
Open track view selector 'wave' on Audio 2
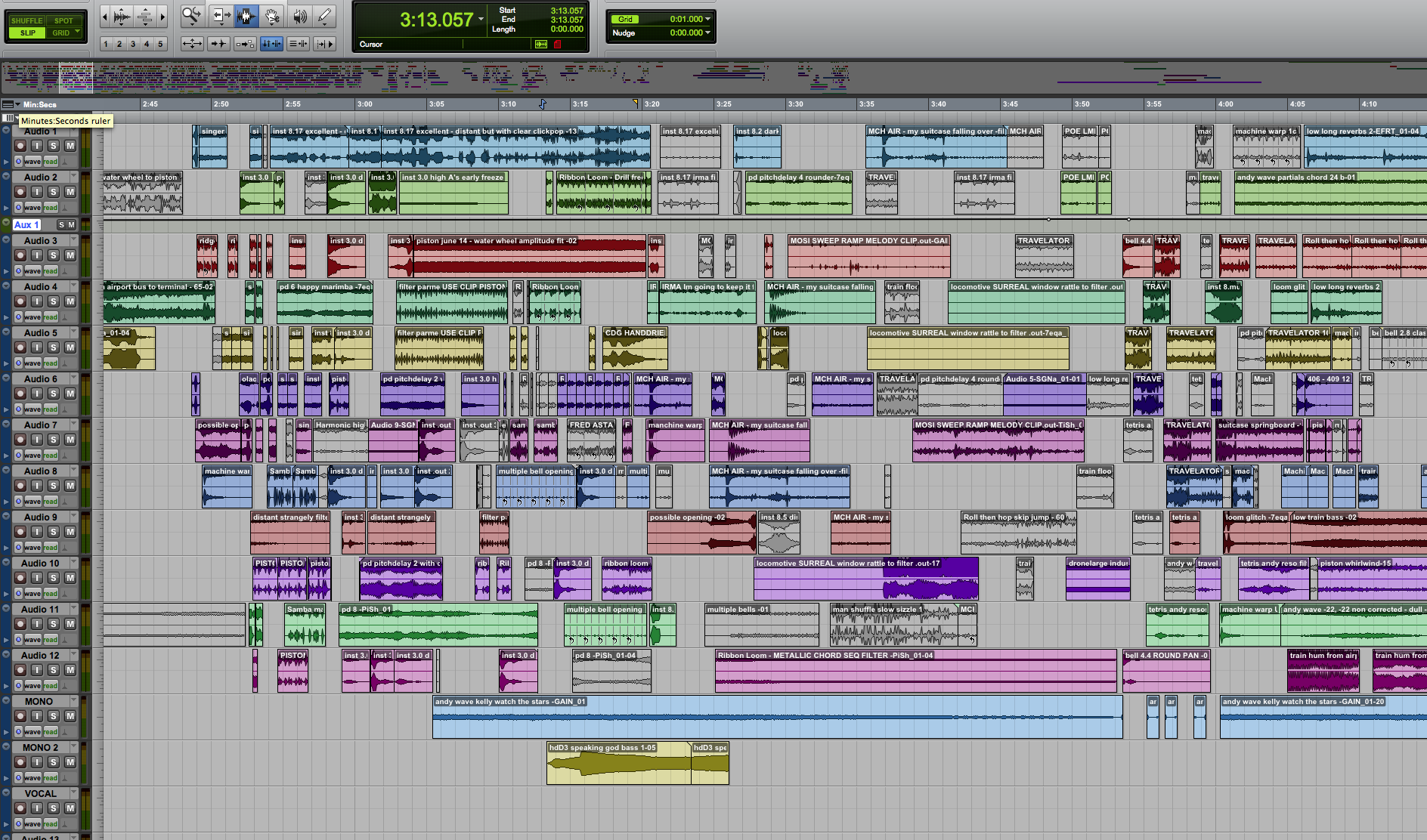(33, 208)
